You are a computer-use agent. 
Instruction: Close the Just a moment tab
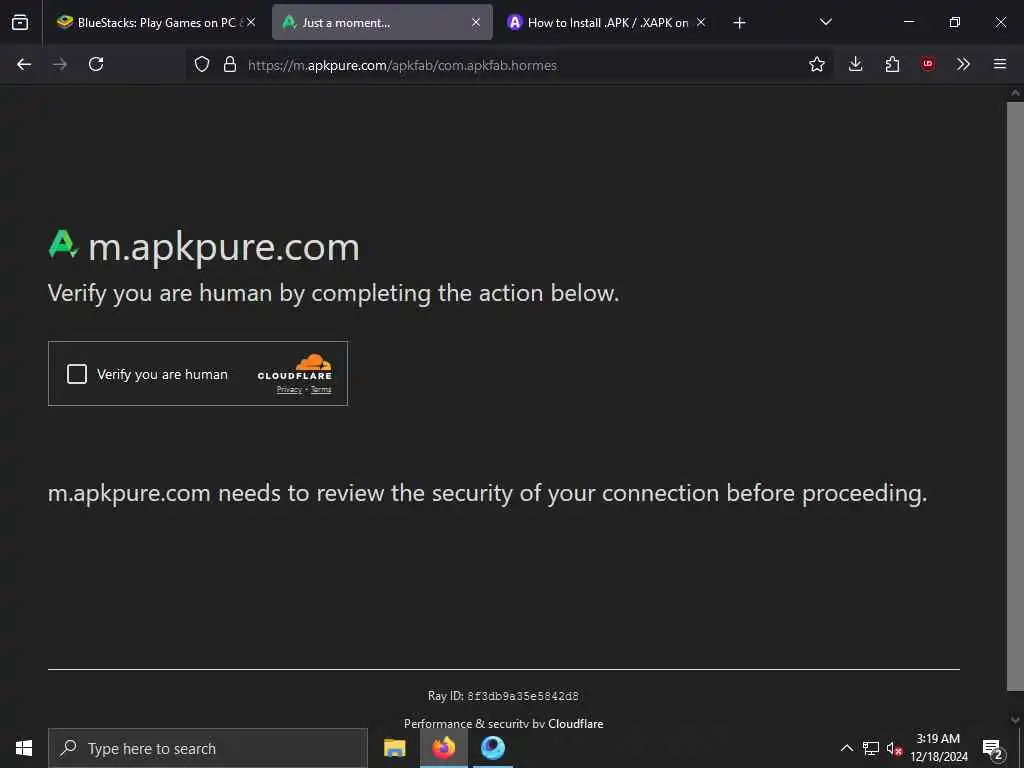pyautogui.click(x=476, y=22)
